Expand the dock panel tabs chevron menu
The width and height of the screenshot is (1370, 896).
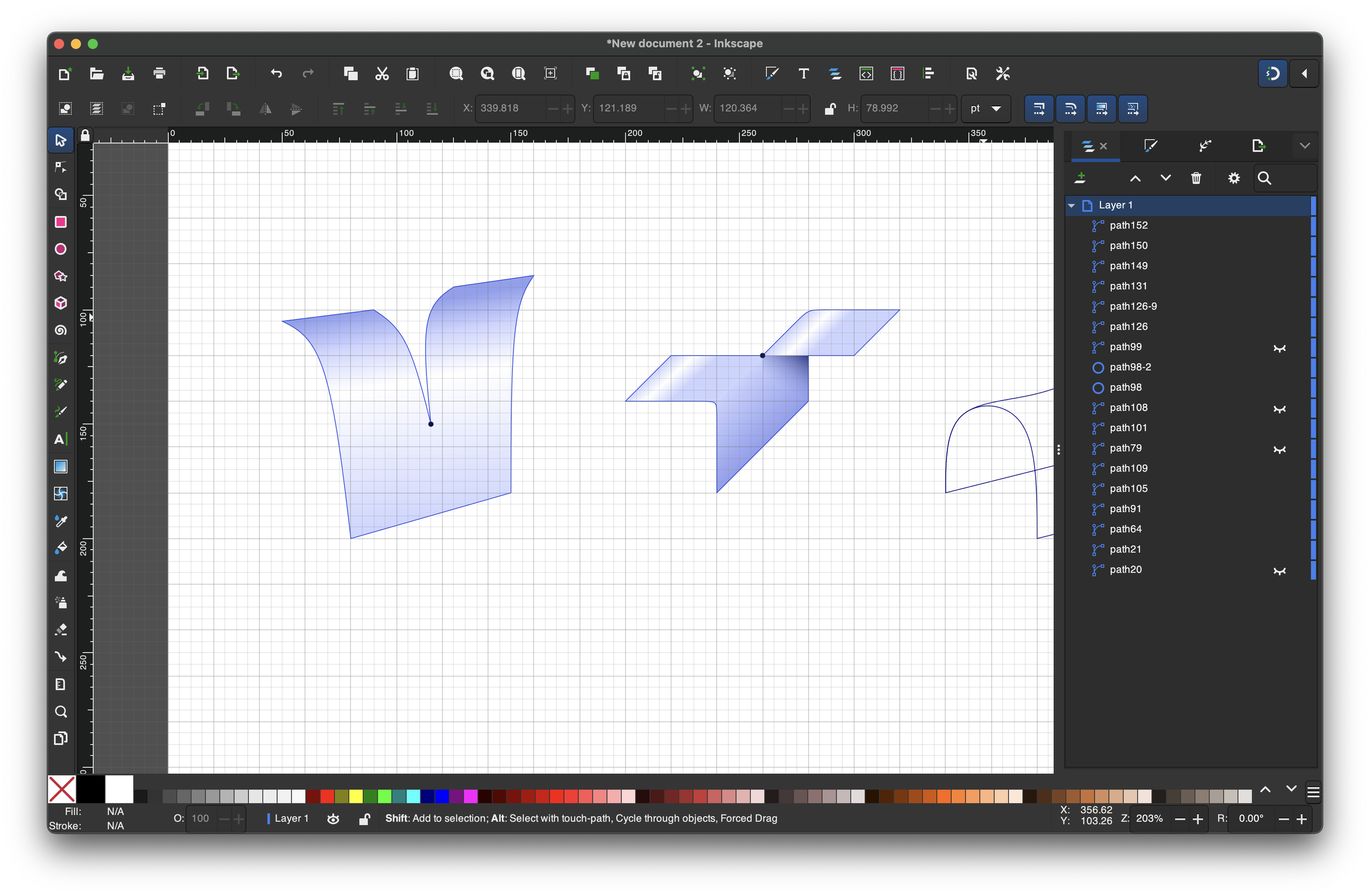pyautogui.click(x=1304, y=146)
